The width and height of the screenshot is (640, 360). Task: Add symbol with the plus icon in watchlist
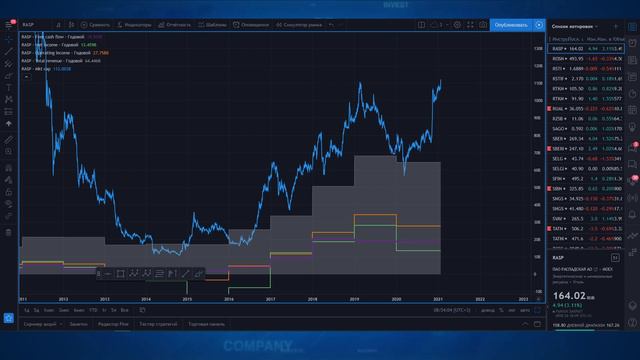(616, 27)
